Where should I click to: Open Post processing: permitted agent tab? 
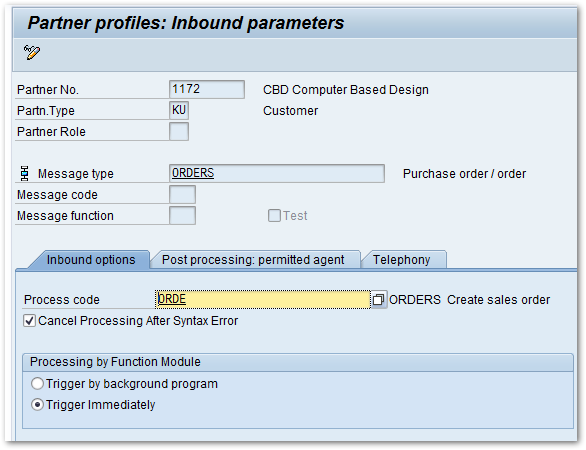point(253,259)
